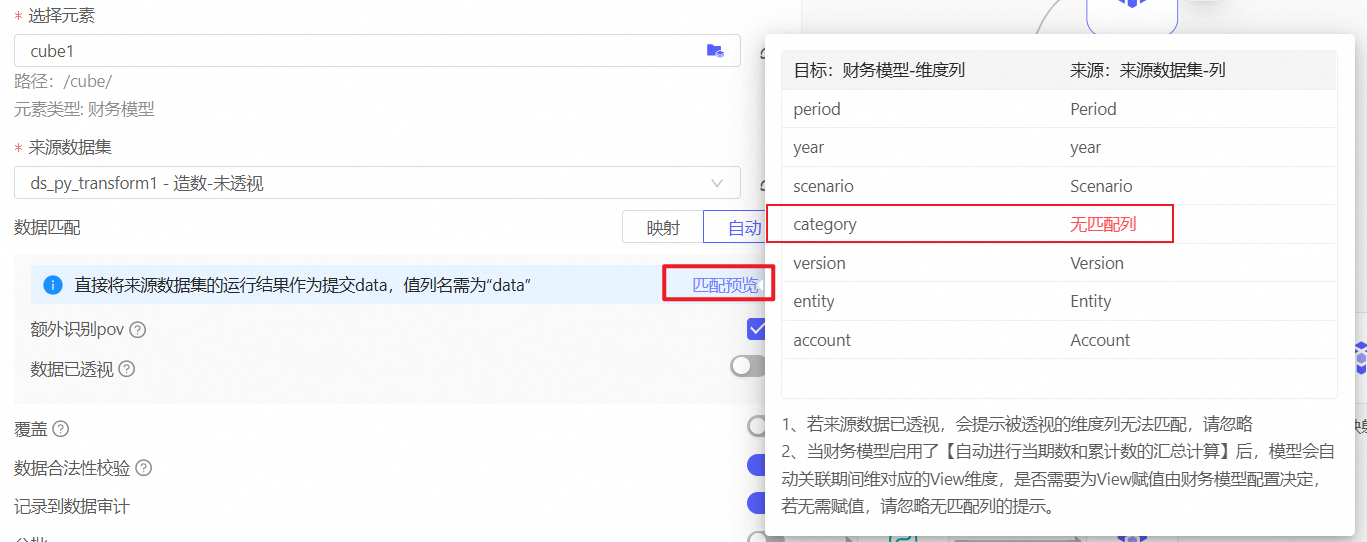
Task: Click the help icon beside 数据合法性校验
Action: (144, 468)
